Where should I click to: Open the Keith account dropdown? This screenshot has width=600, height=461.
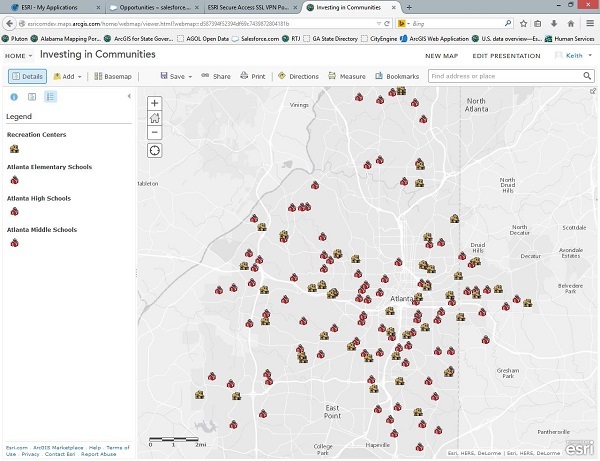574,55
